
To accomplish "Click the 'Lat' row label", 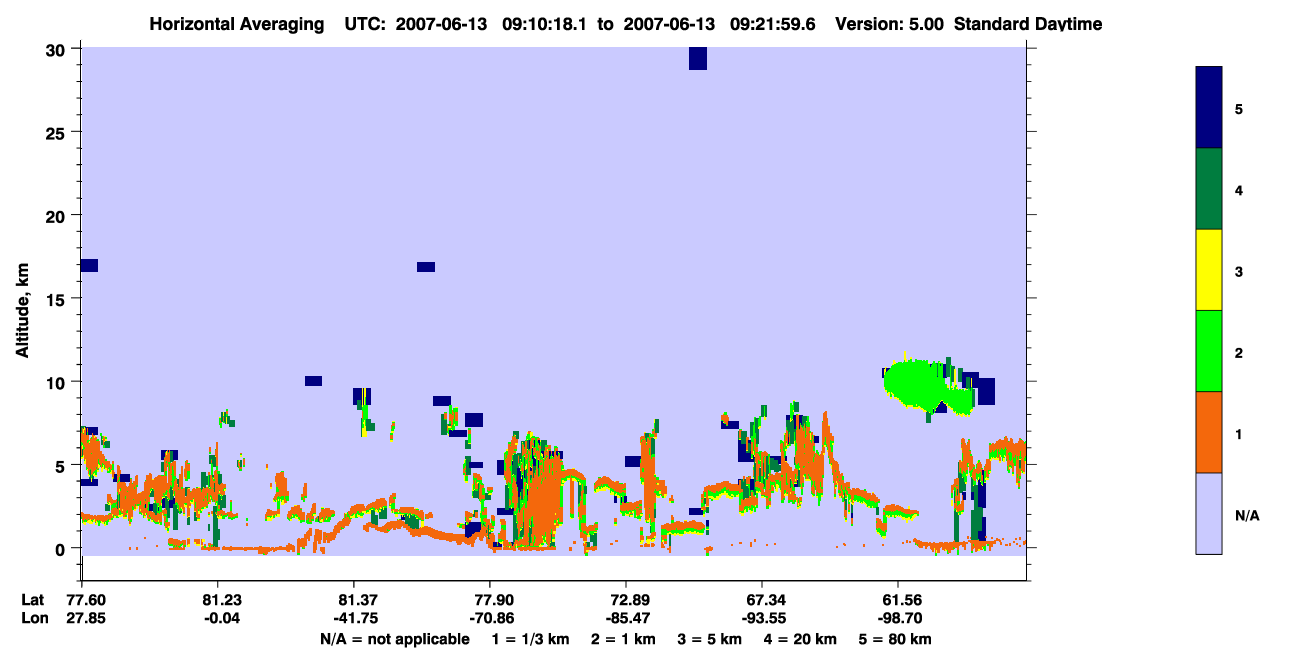I will point(33,599).
